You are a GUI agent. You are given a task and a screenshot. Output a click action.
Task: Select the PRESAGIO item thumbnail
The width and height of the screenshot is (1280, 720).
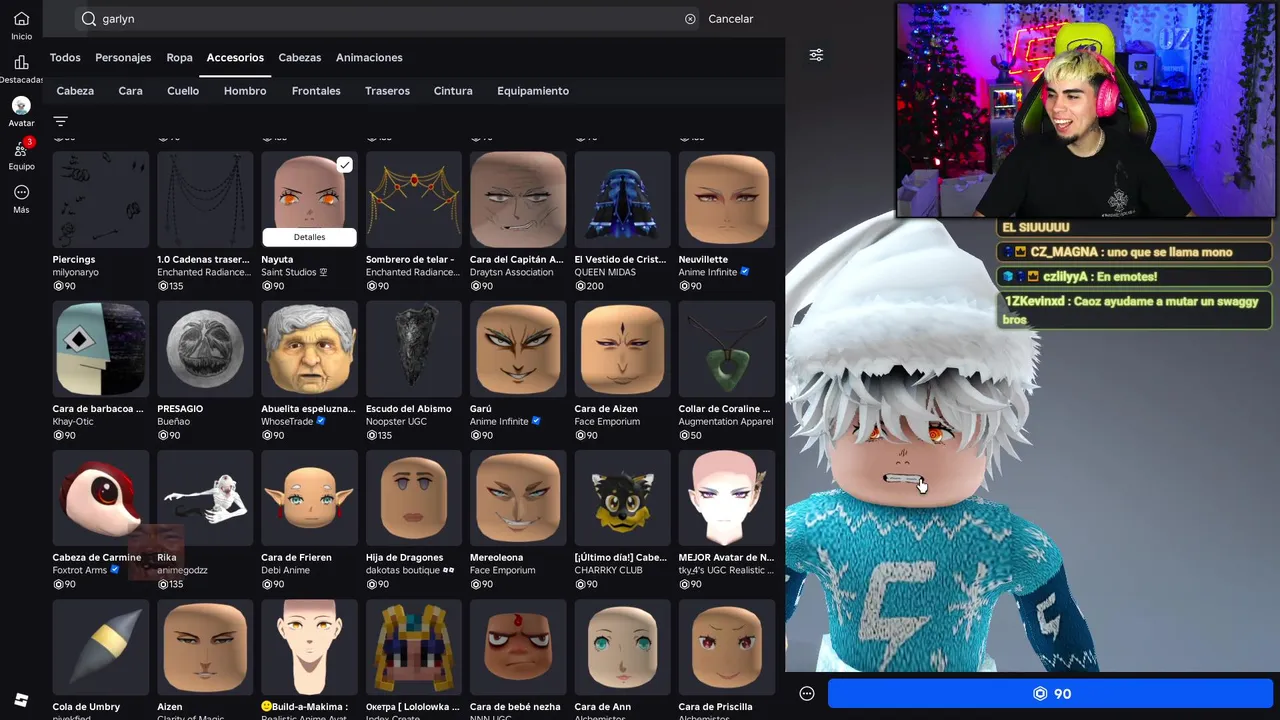205,349
